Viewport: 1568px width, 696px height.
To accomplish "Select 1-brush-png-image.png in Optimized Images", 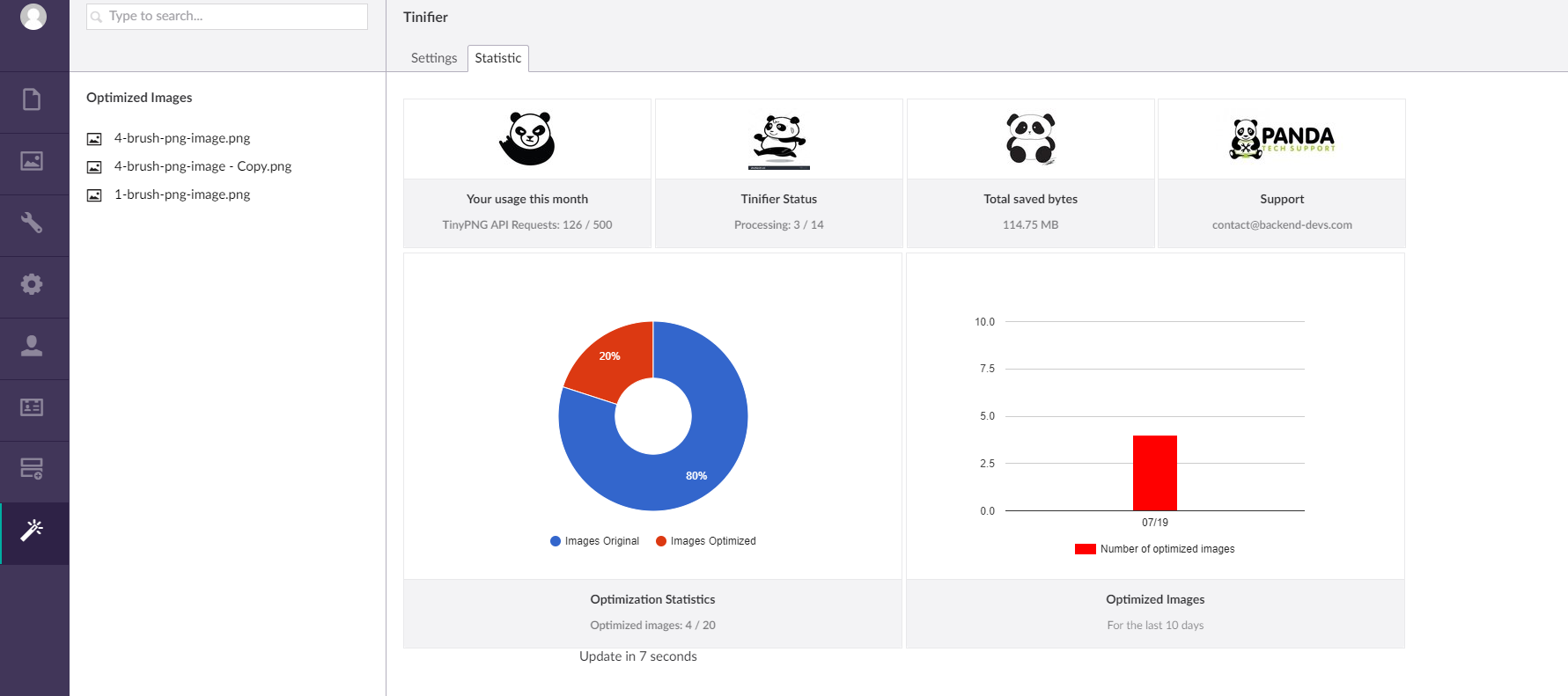I will click(181, 194).
